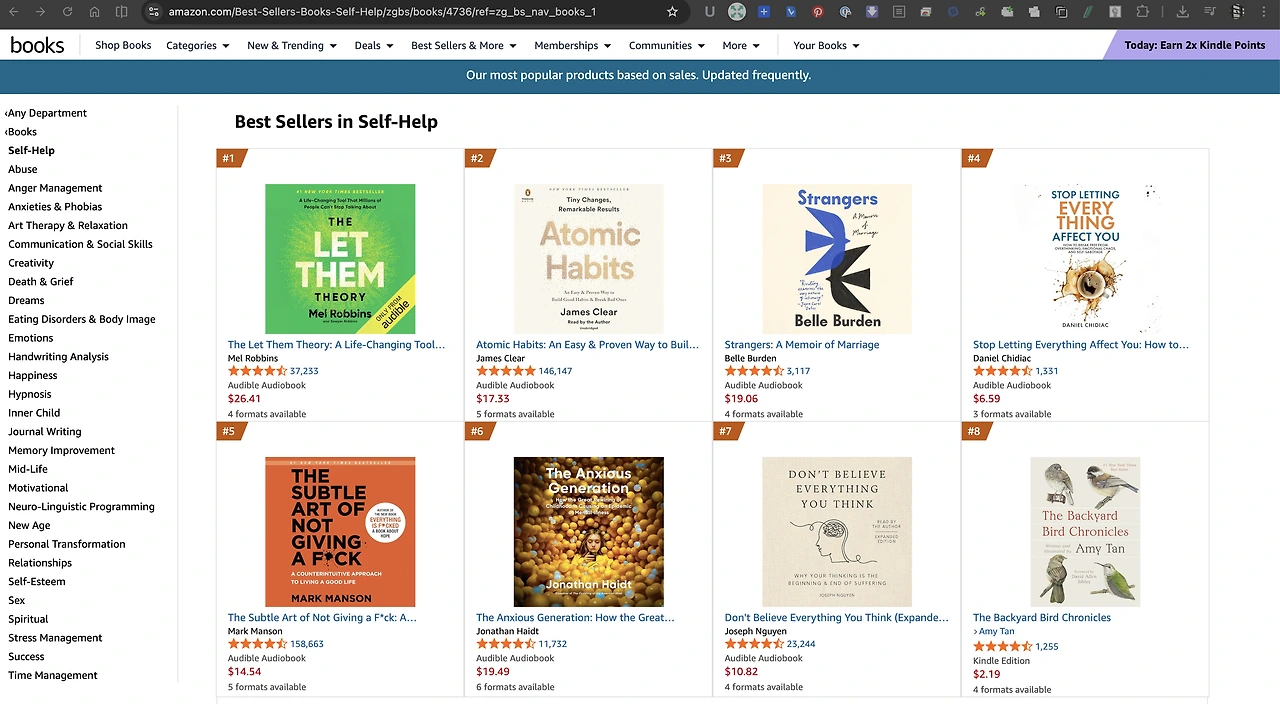Open the browser home page icon
The height and width of the screenshot is (704, 1280).
click(x=94, y=11)
